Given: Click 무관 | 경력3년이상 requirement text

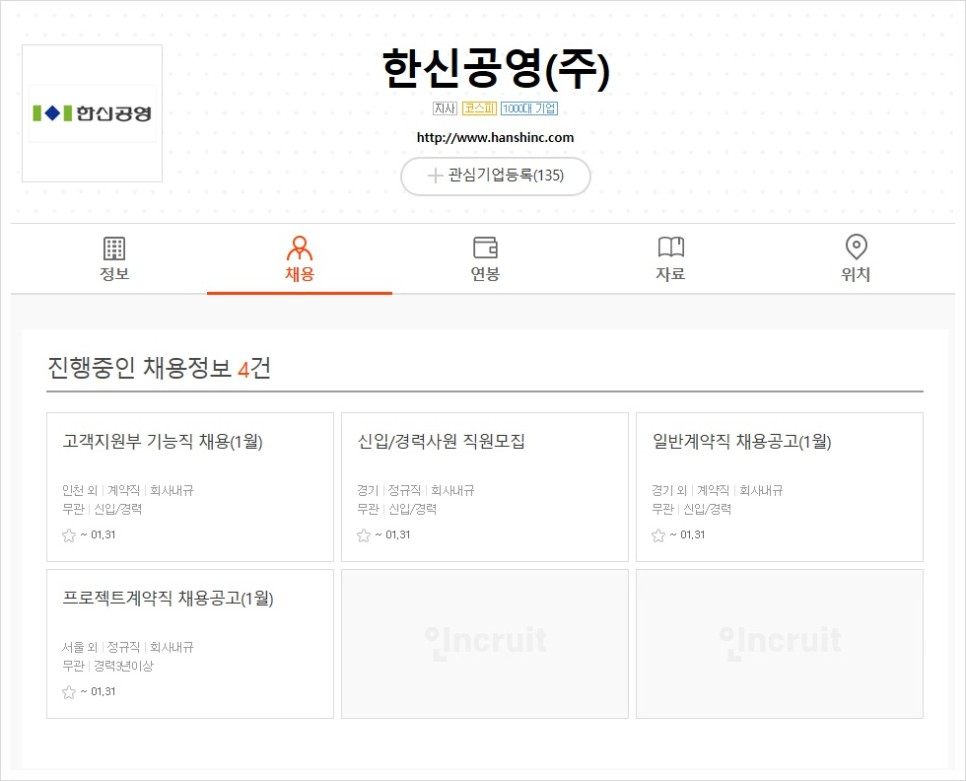Looking at the screenshot, I should pyautogui.click(x=108, y=666).
